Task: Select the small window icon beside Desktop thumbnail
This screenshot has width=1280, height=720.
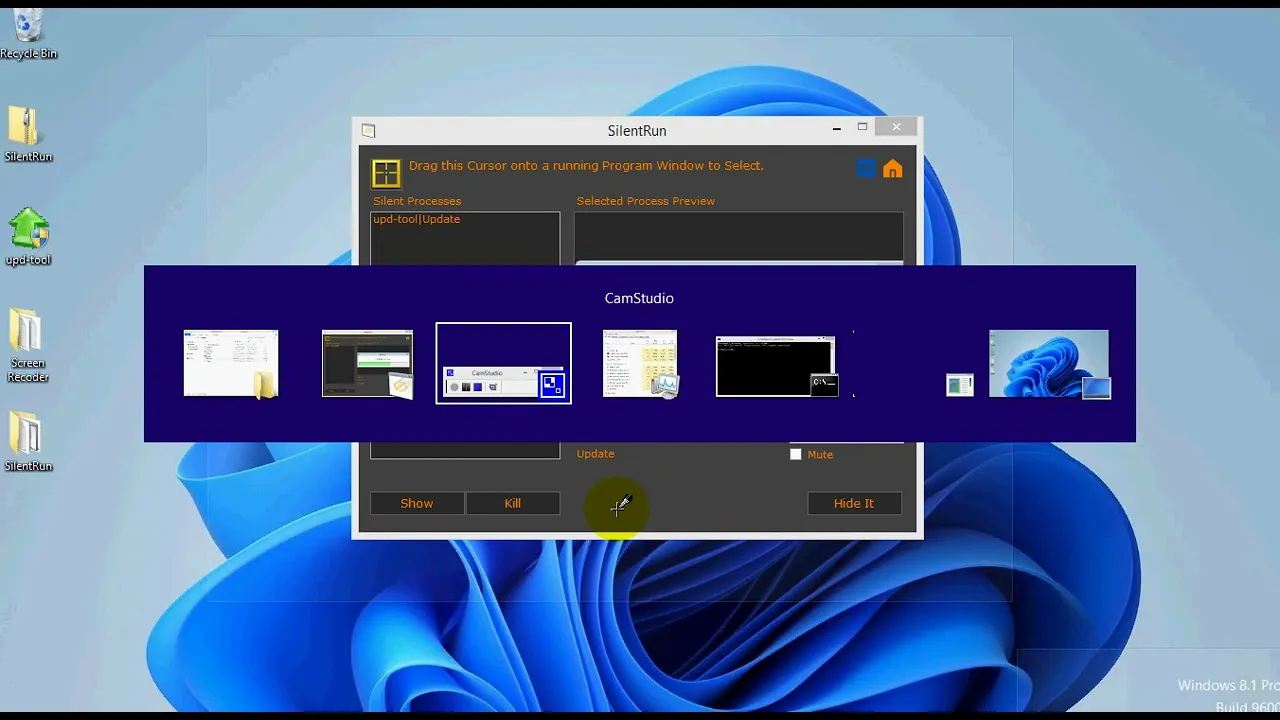Action: pos(960,384)
